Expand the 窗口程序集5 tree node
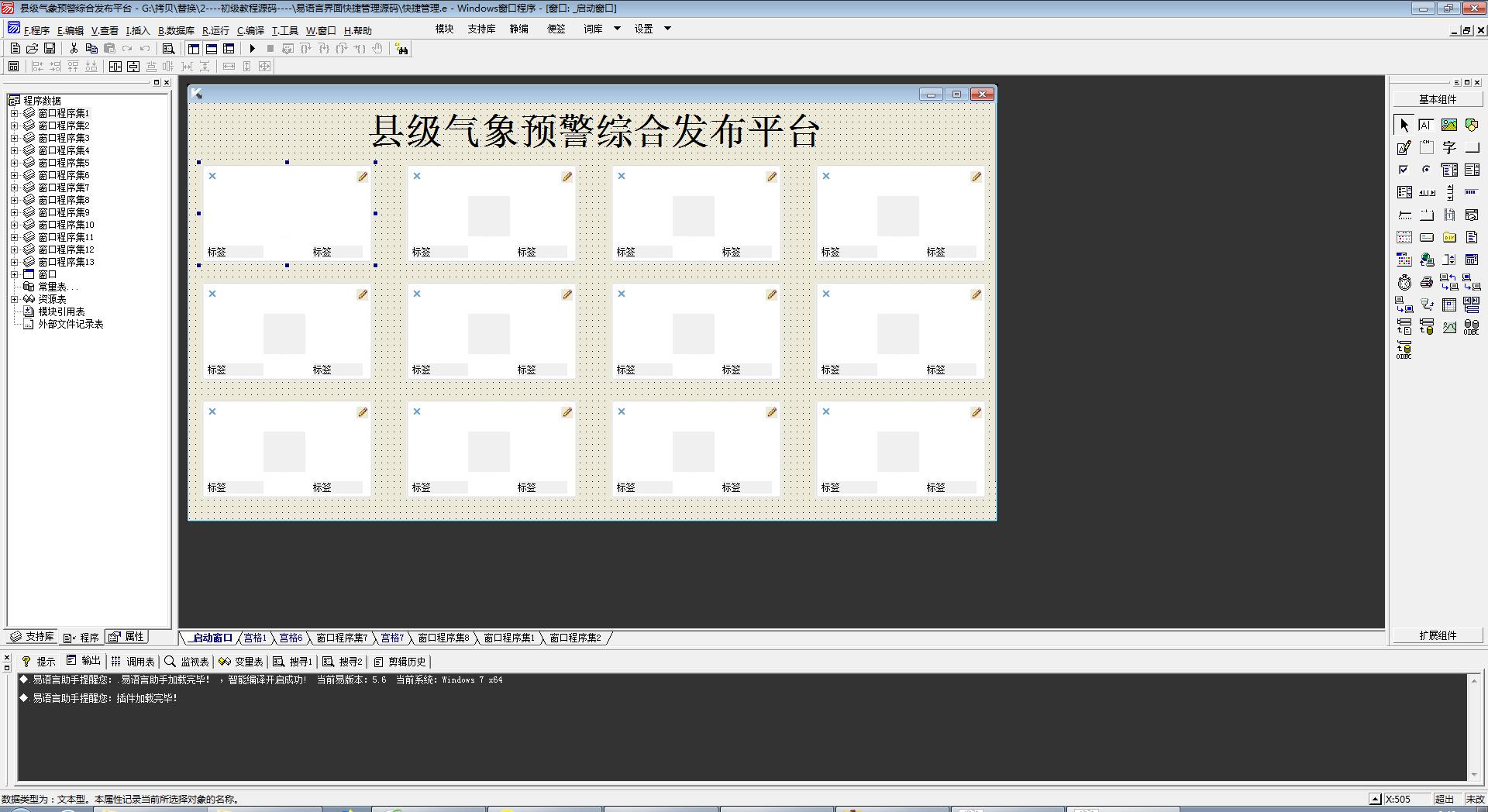Screen dimensions: 1488x812 [x=14, y=163]
